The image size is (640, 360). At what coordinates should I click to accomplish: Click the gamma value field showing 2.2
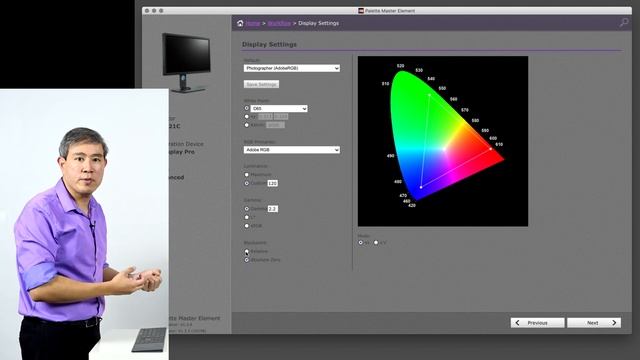click(x=273, y=209)
